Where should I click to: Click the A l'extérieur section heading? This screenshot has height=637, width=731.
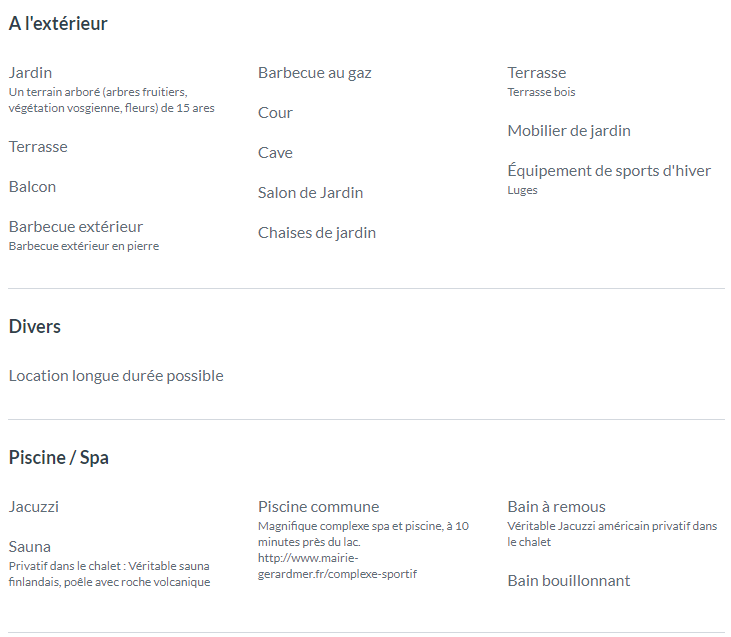[58, 23]
